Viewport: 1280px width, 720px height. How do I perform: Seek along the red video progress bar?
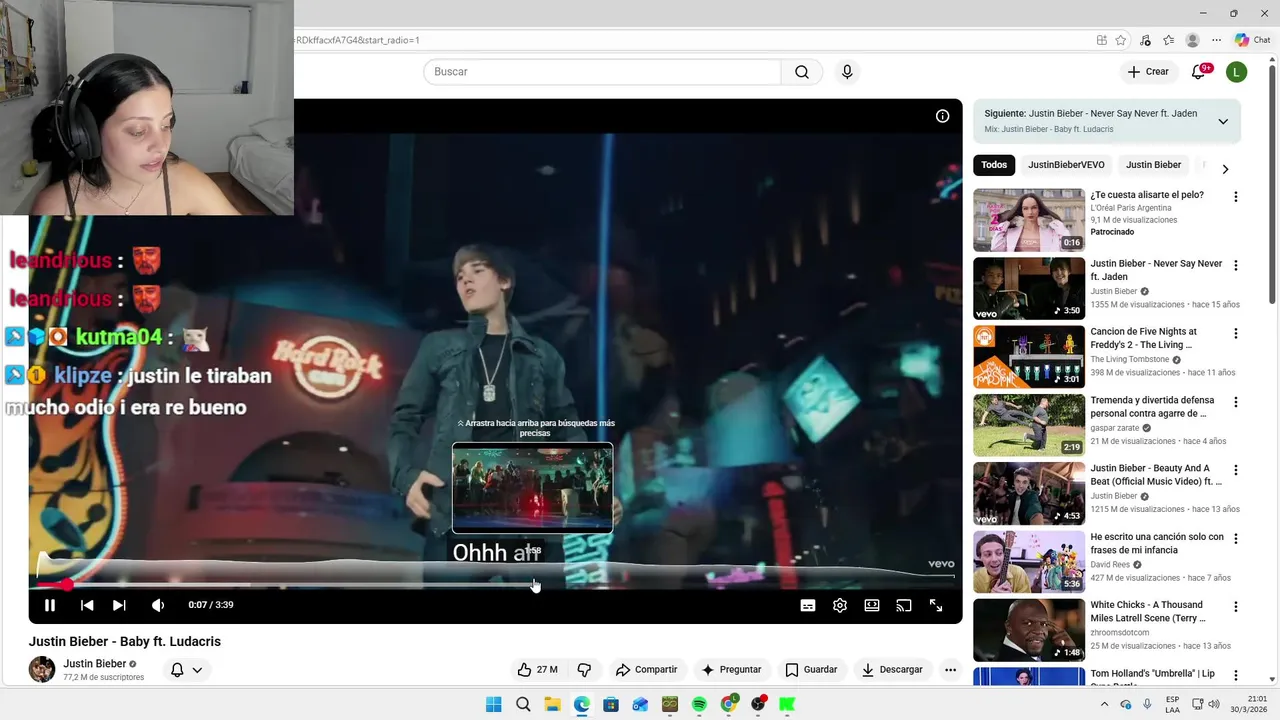point(496,585)
